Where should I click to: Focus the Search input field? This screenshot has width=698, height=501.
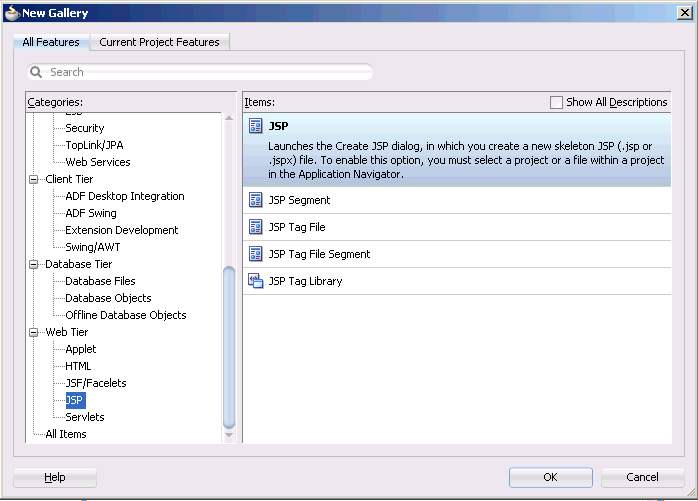point(200,72)
